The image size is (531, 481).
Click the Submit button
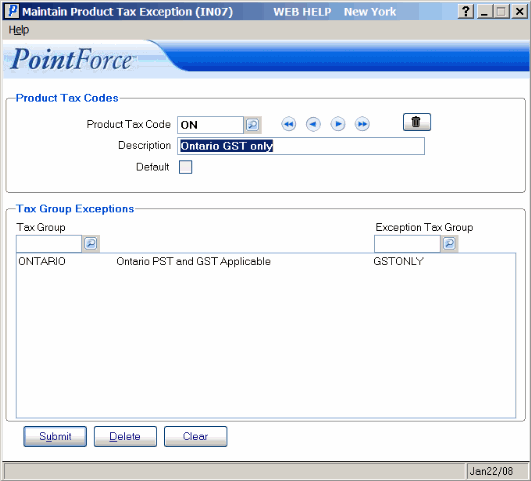point(55,436)
